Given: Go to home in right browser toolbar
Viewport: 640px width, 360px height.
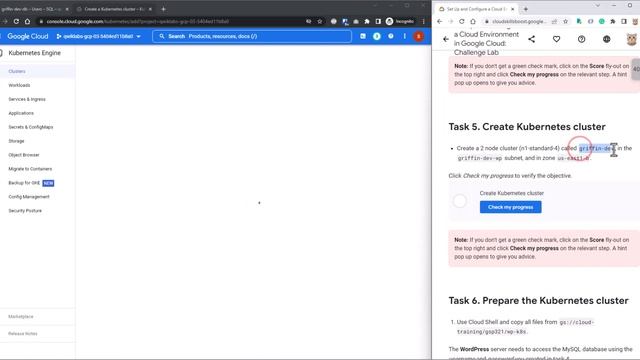Looking at the screenshot, I should [473, 21].
